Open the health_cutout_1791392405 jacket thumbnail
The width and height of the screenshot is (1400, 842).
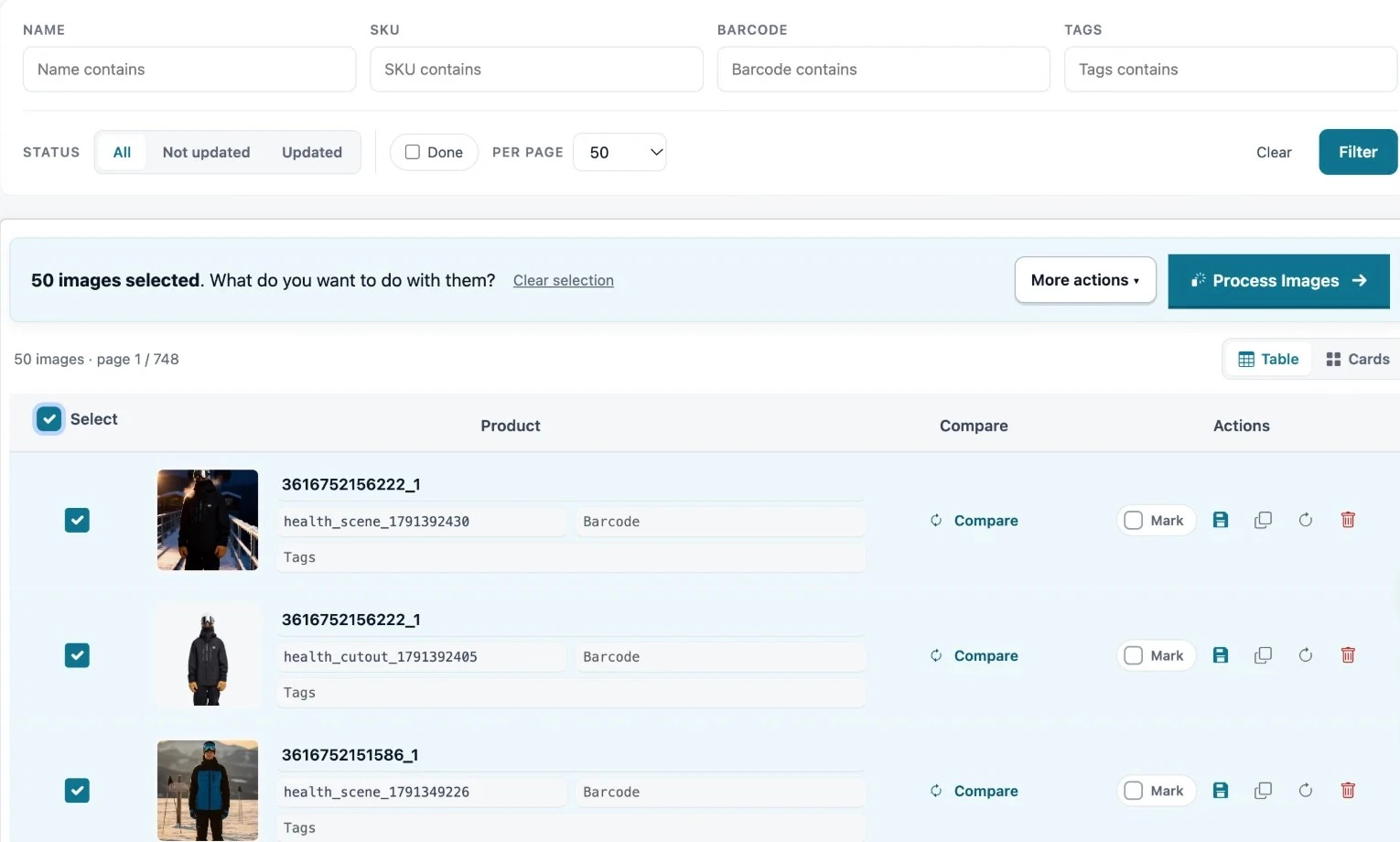[x=208, y=655]
